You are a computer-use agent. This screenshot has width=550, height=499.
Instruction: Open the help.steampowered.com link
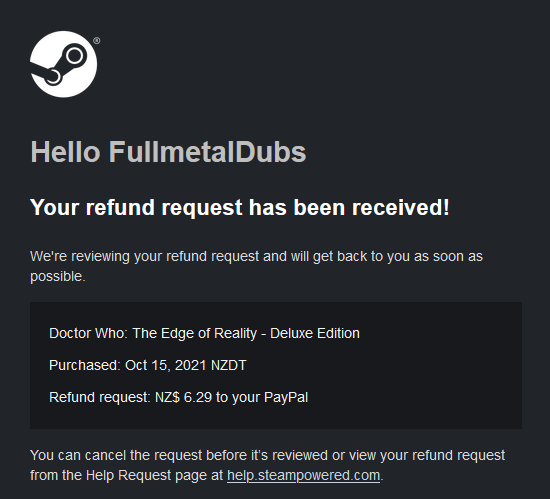pos(303,476)
